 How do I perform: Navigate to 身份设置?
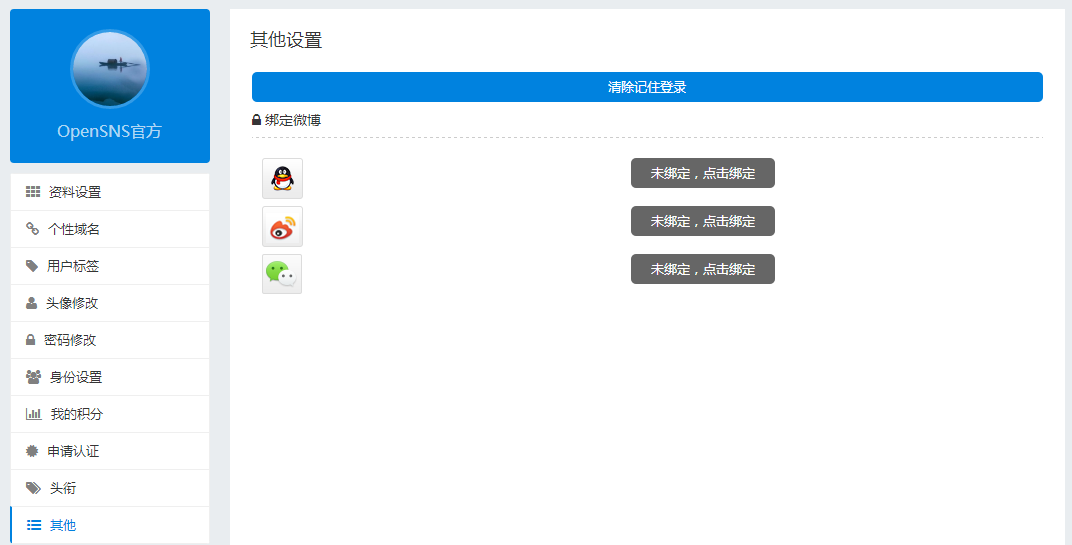pyautogui.click(x=110, y=377)
